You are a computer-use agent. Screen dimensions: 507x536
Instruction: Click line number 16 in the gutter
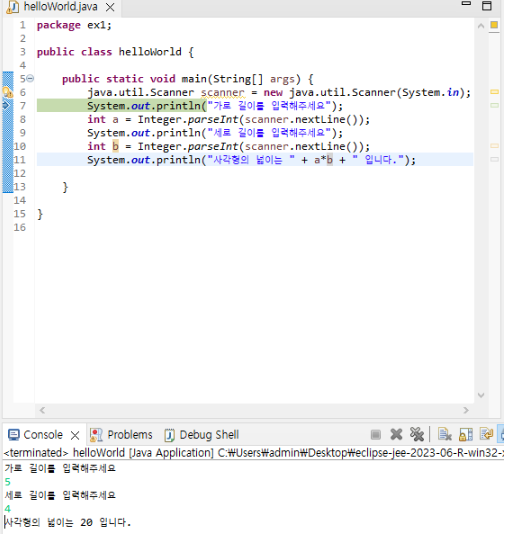[x=20, y=228]
